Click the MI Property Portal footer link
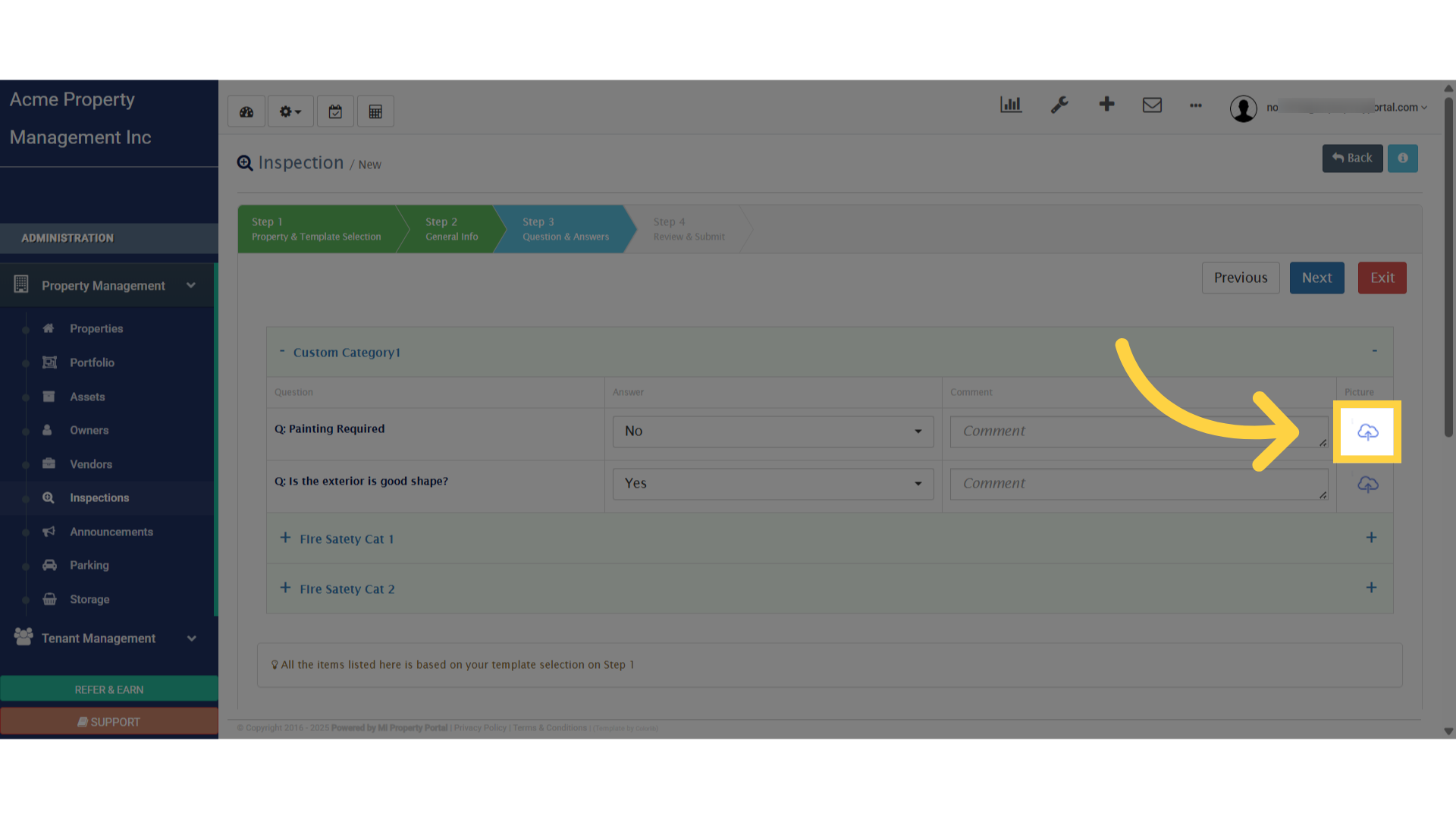Screen dimensions: 1456x819 click(x=413, y=728)
